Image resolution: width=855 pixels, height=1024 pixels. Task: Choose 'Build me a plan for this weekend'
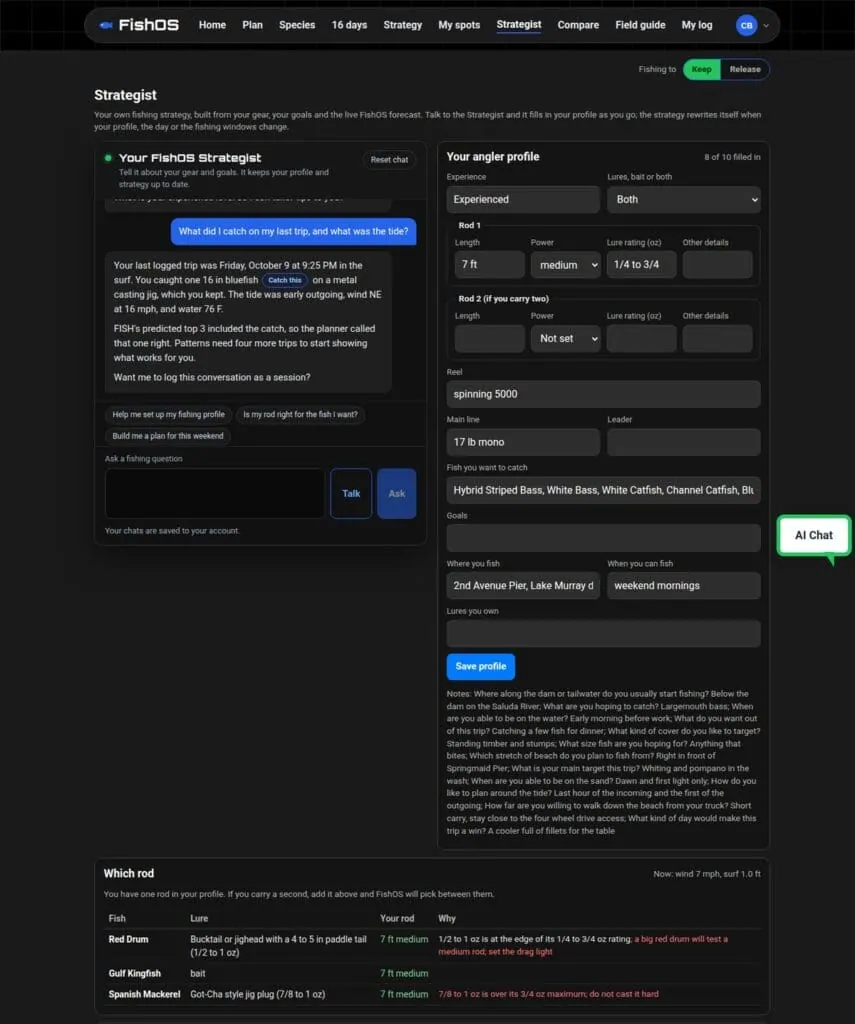tap(168, 436)
